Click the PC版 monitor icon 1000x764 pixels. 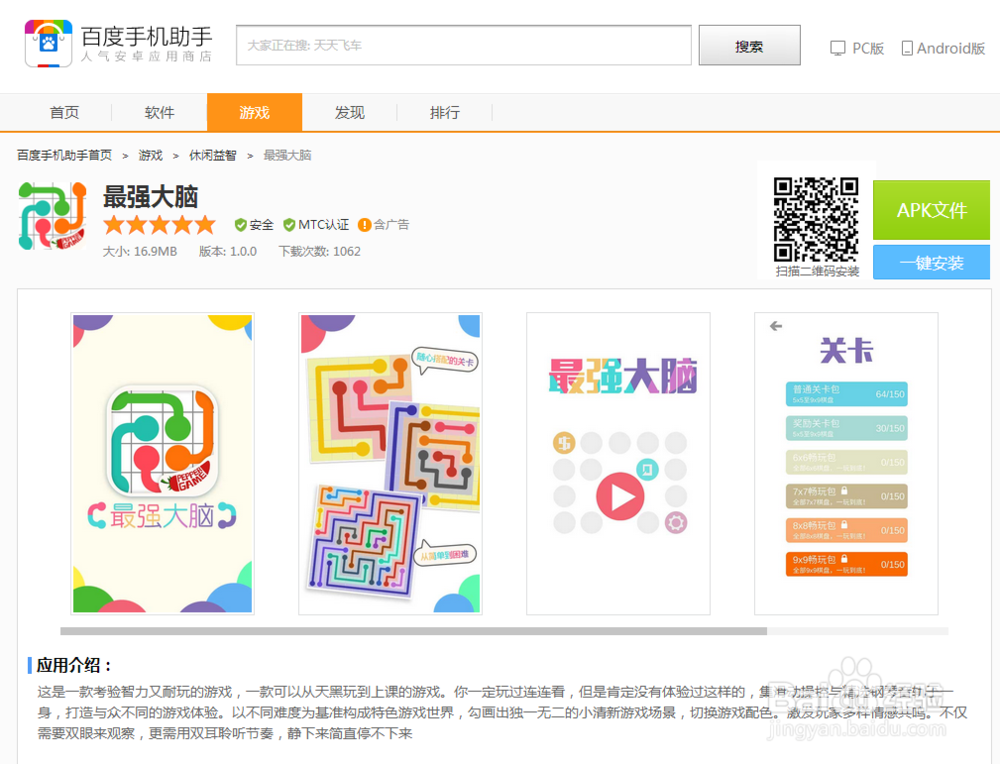point(837,48)
